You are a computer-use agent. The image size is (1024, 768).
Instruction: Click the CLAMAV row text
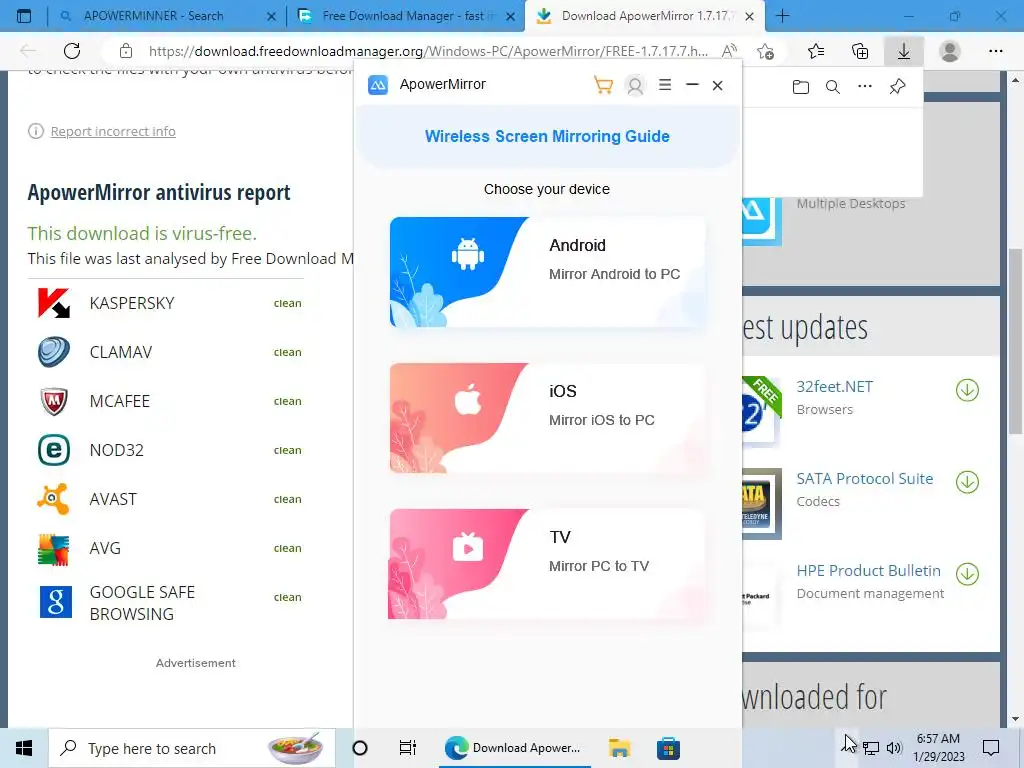[x=121, y=352]
